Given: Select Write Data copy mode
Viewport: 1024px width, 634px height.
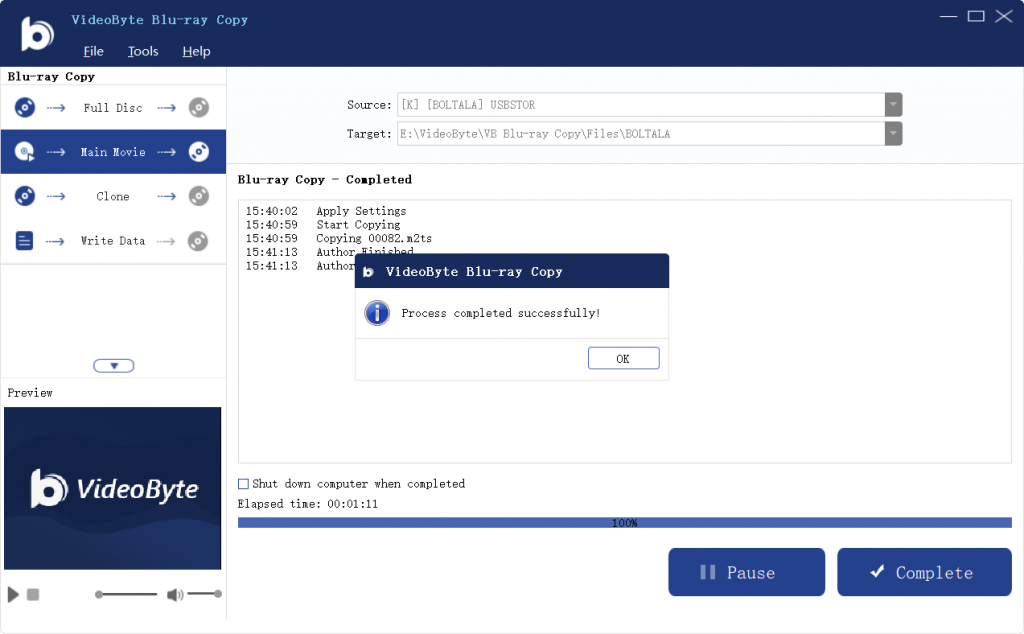Looking at the screenshot, I should click(x=113, y=241).
